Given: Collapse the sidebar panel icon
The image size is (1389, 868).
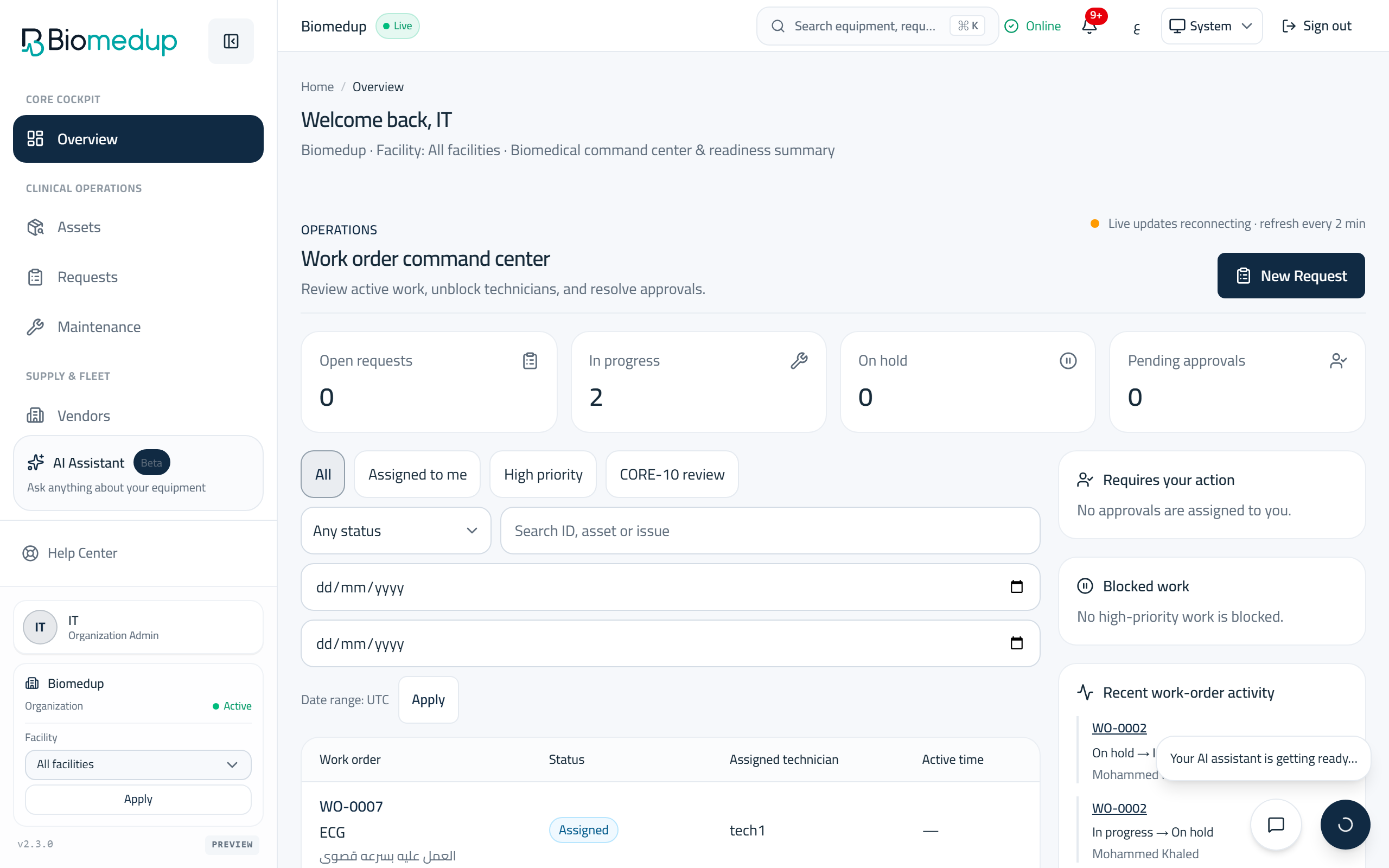Looking at the screenshot, I should point(231,41).
